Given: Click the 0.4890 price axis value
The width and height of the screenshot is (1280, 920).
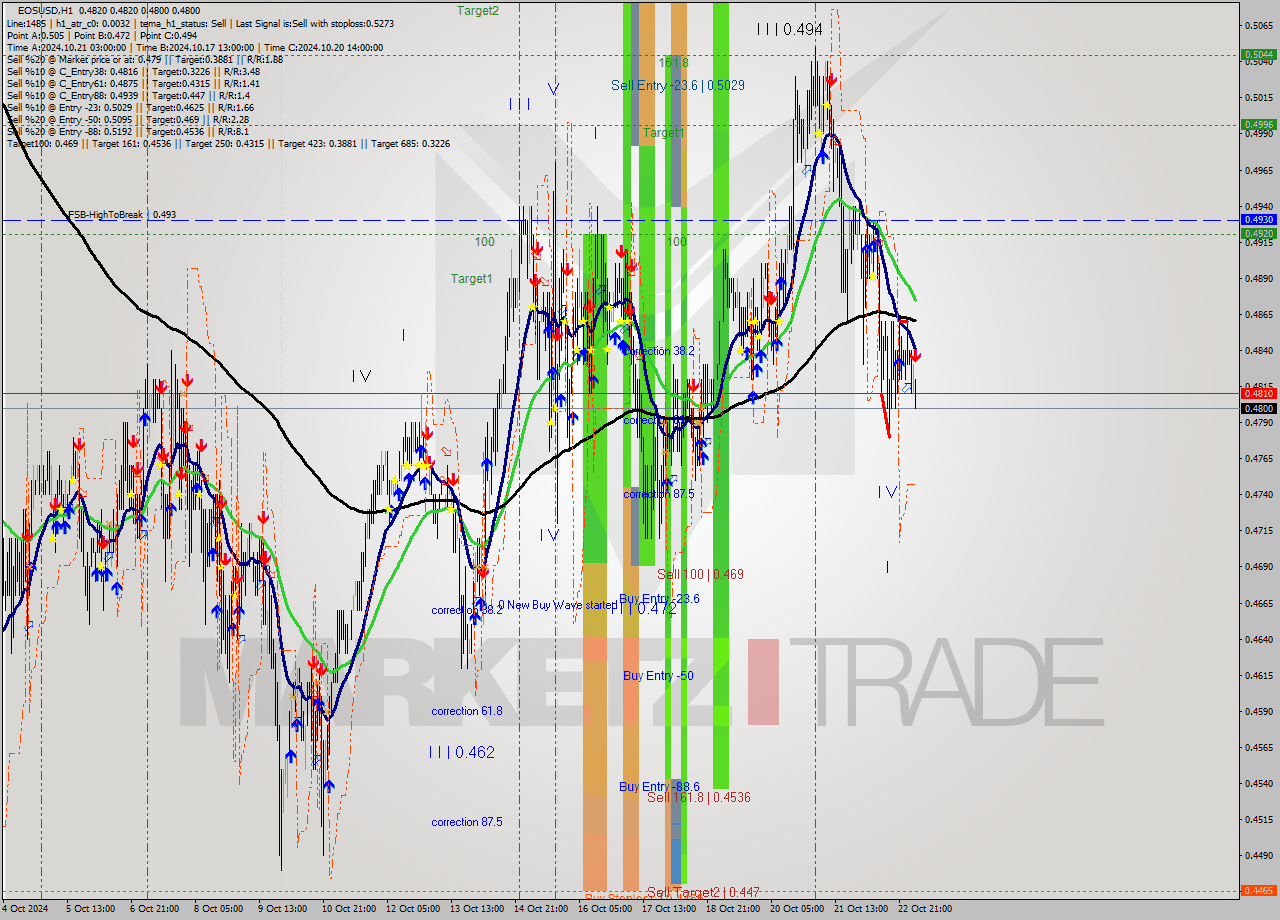Looking at the screenshot, I should pos(1258,278).
